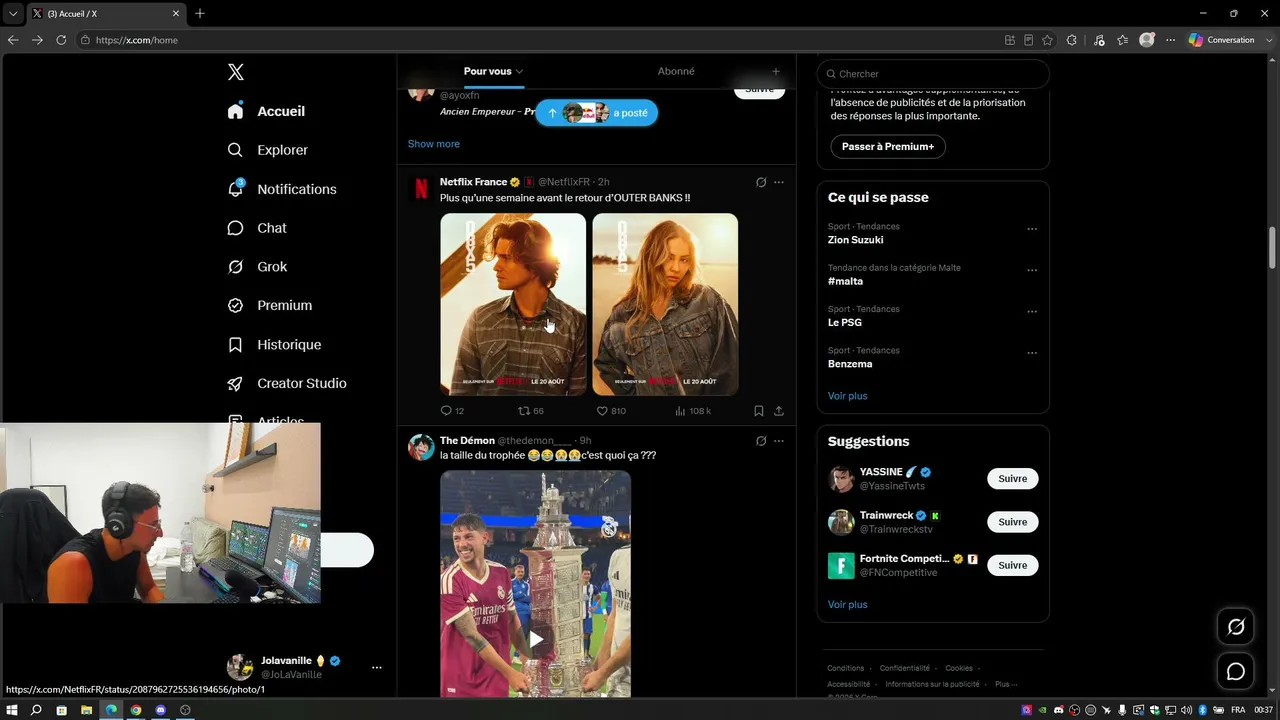Image resolution: width=1280 pixels, height=720 pixels.
Task: Open the Le PSG trend
Action: click(845, 322)
